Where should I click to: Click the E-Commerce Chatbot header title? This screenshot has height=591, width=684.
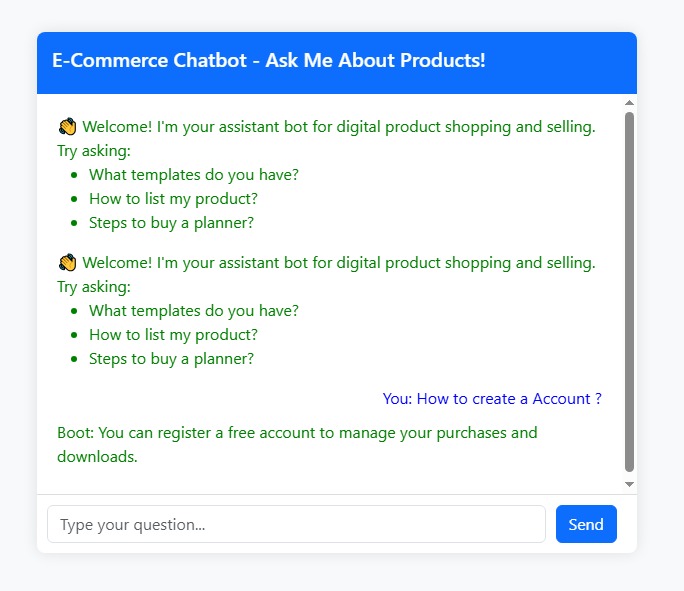point(269,60)
